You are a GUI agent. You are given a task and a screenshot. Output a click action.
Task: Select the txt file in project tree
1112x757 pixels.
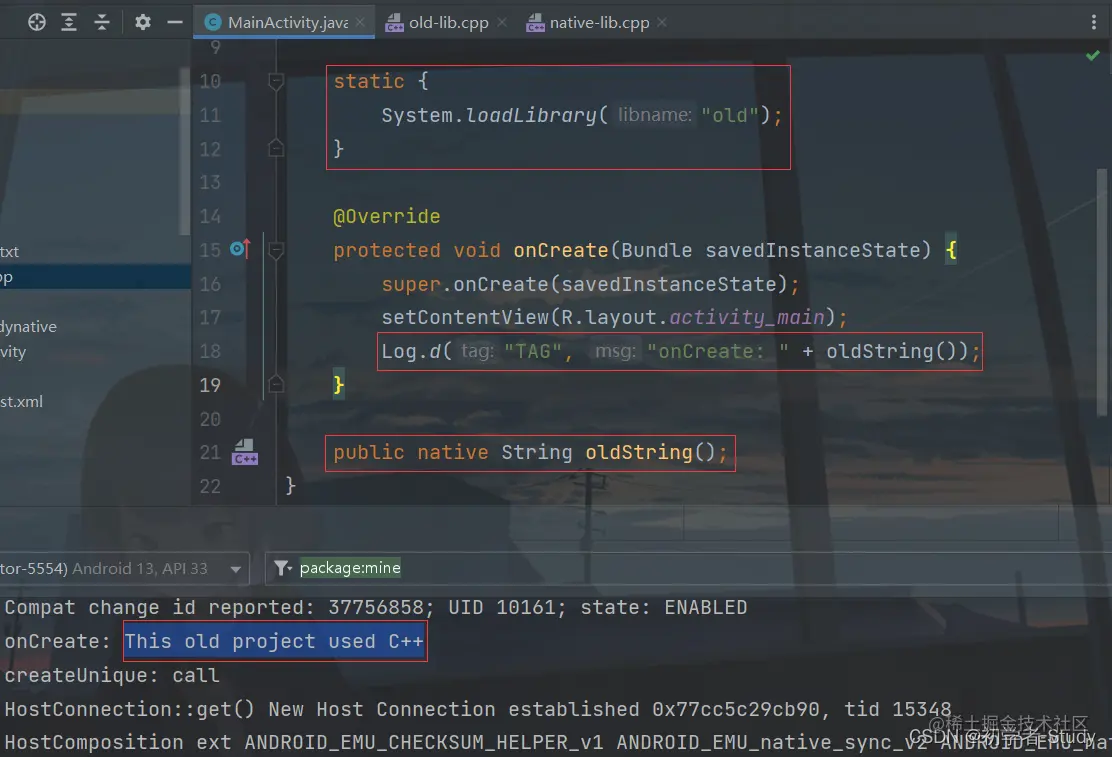[x=10, y=252]
